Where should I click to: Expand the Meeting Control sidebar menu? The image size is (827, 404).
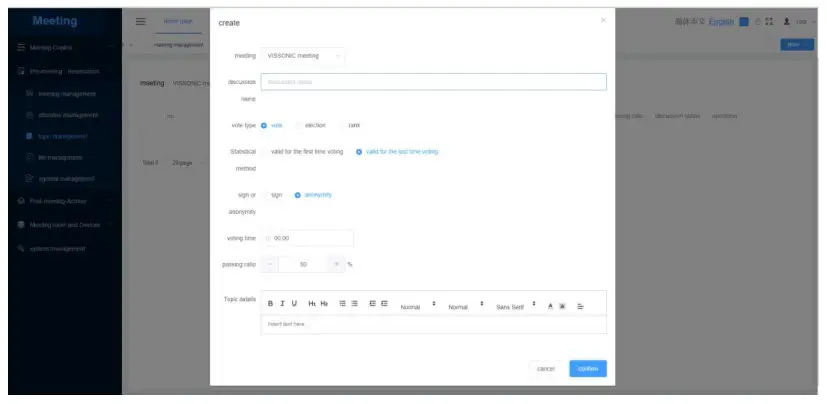(x=111, y=47)
